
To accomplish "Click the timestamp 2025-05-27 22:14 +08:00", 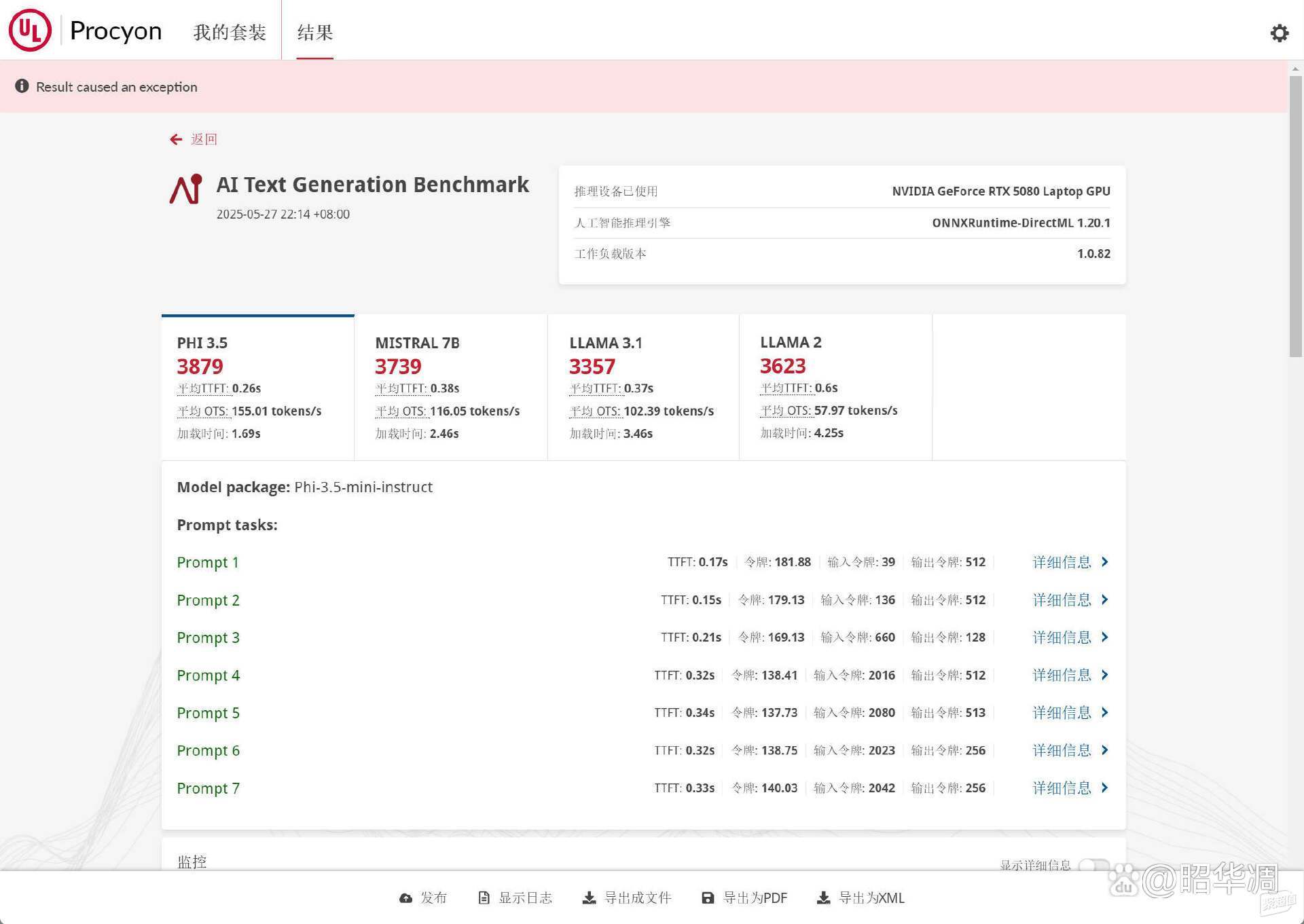I will (283, 215).
